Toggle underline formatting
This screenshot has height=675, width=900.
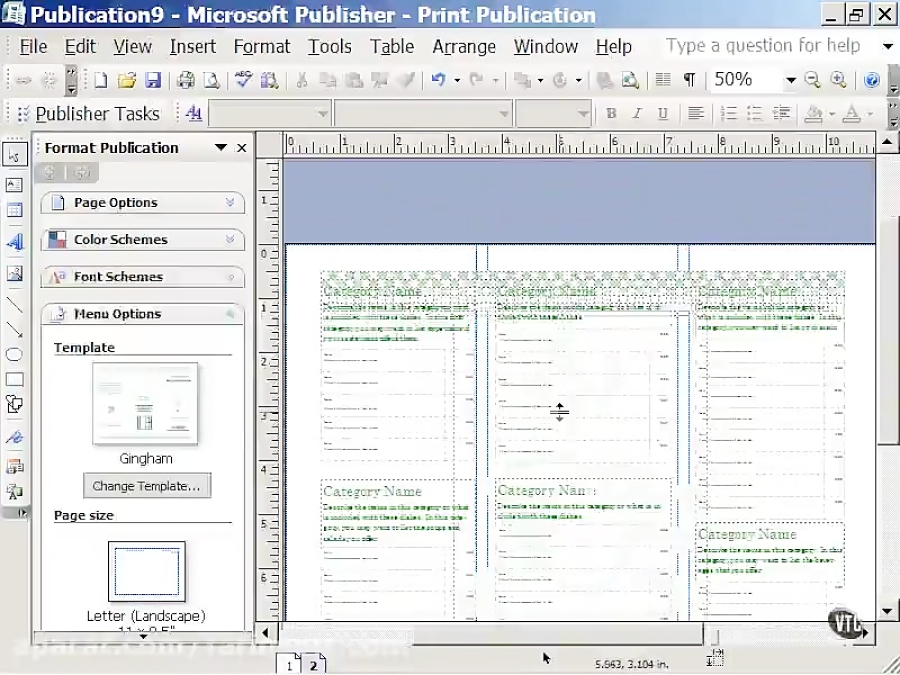point(663,113)
